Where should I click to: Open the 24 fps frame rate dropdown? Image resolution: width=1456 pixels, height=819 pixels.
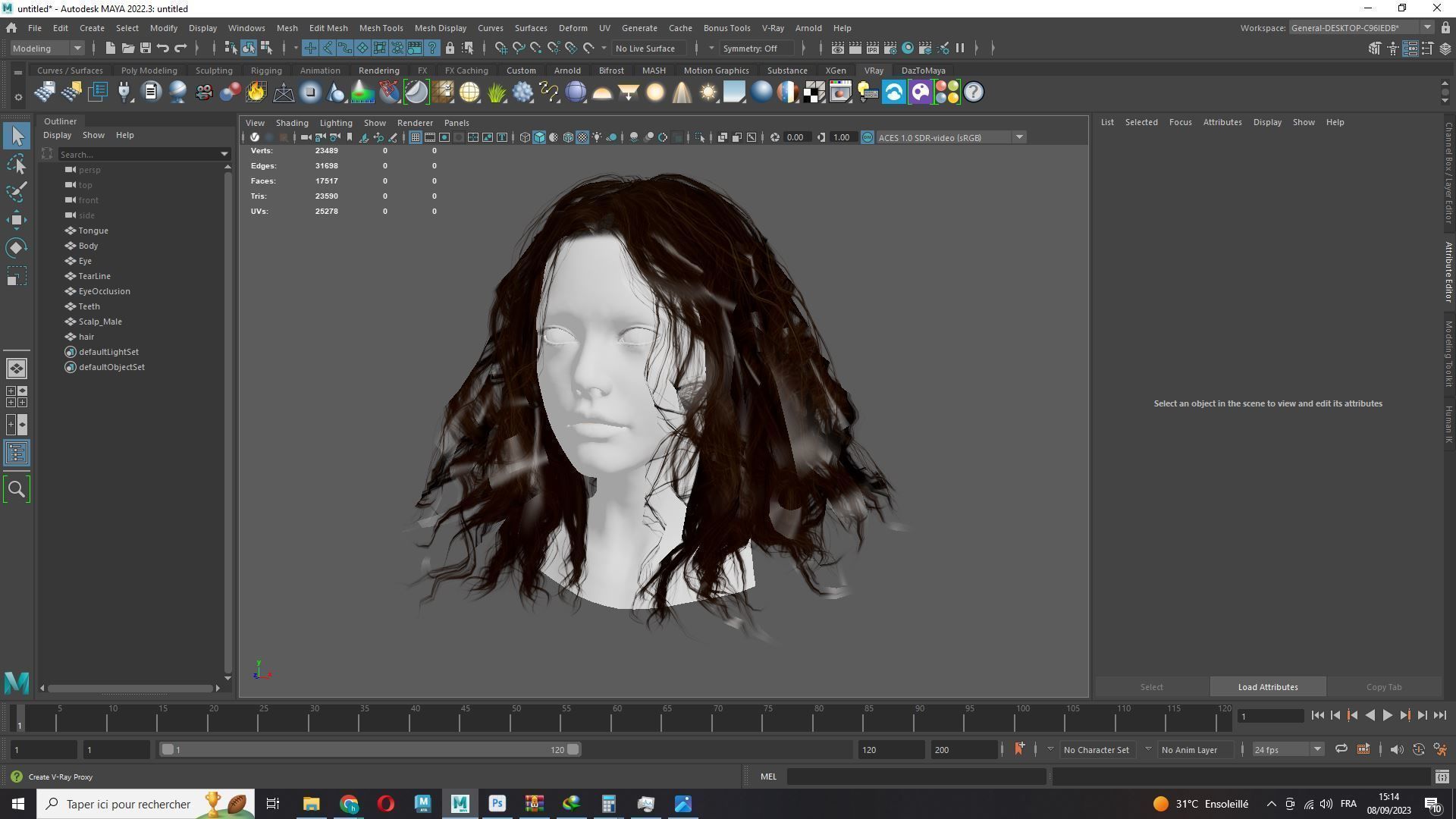(1287, 749)
